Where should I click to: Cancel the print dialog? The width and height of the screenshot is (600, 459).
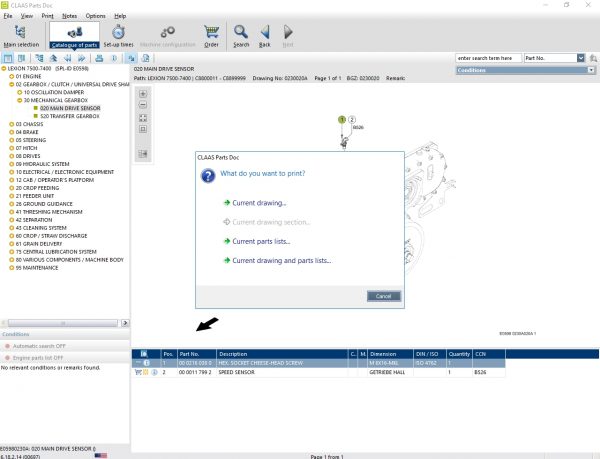(383, 296)
